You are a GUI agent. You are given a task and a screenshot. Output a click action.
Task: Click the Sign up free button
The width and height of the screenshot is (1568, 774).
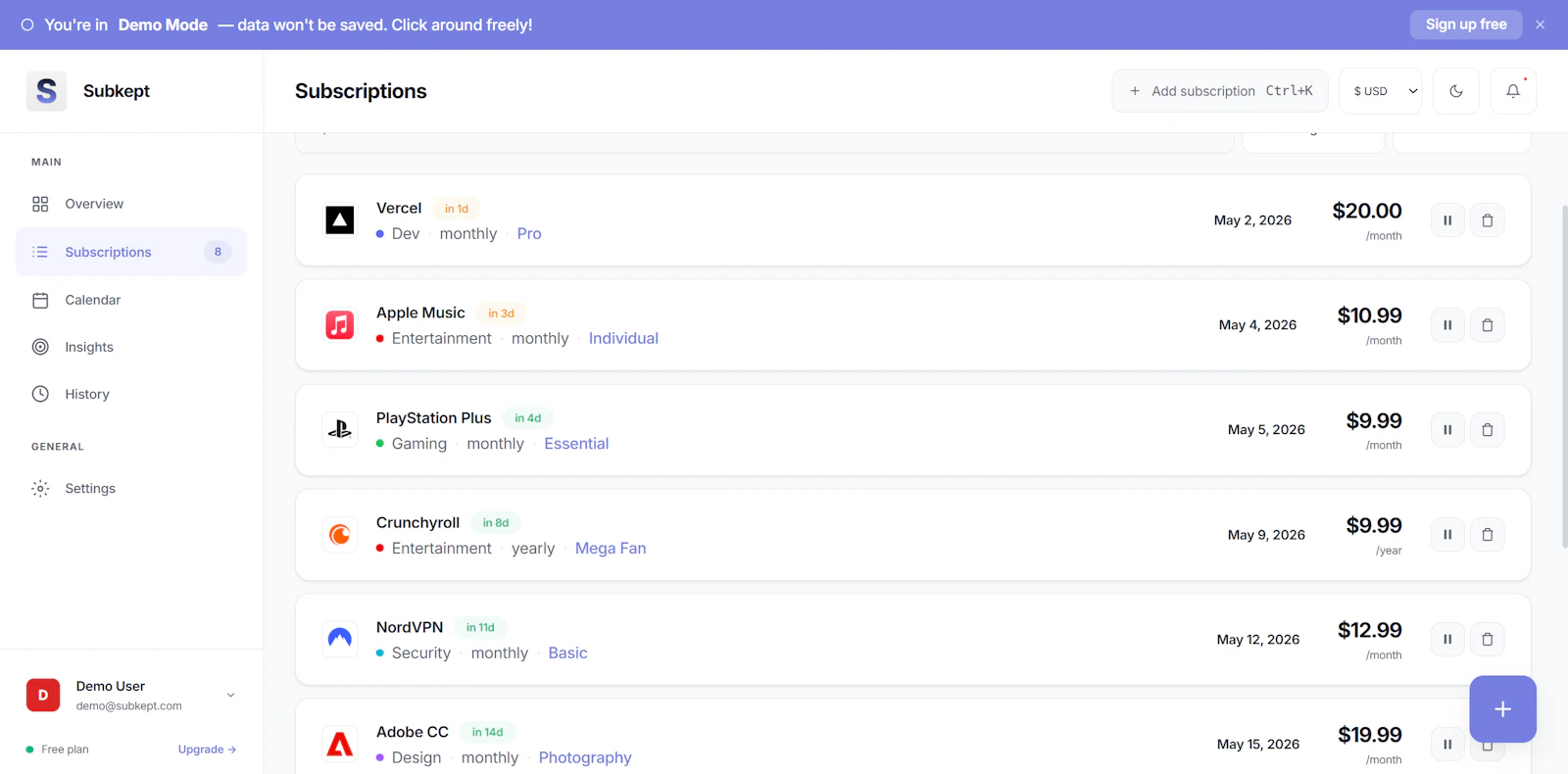coord(1466,24)
